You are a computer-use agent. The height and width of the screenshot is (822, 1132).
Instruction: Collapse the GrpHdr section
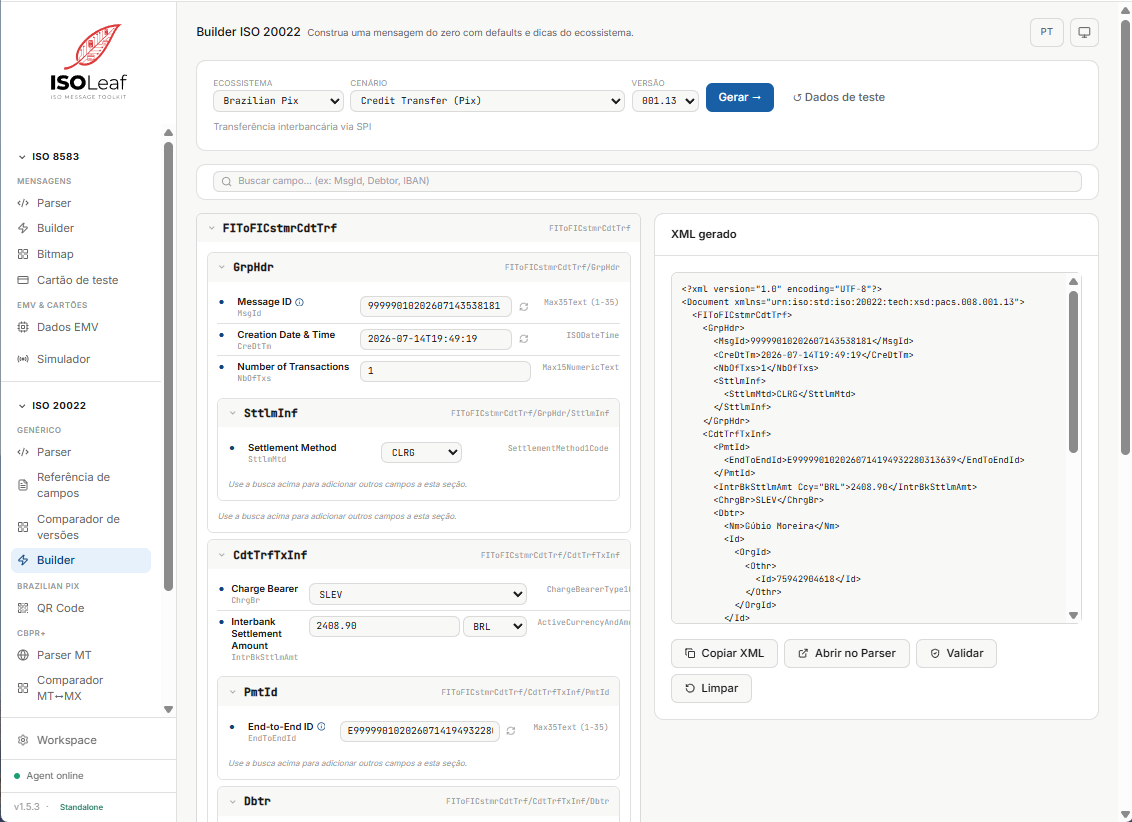click(222, 267)
